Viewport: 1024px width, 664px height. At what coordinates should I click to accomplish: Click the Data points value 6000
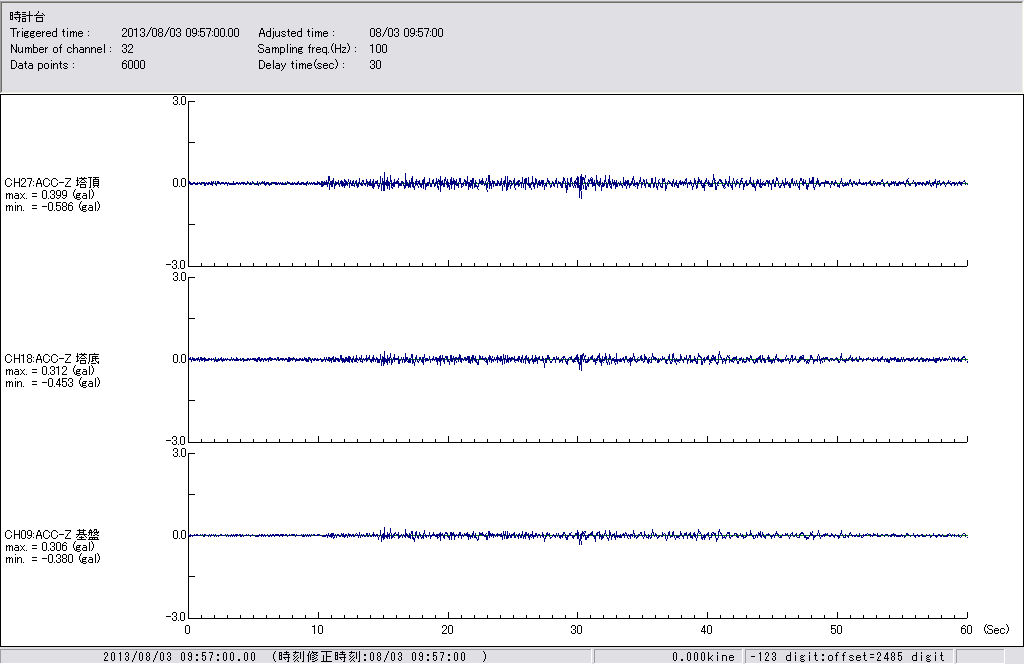point(133,65)
